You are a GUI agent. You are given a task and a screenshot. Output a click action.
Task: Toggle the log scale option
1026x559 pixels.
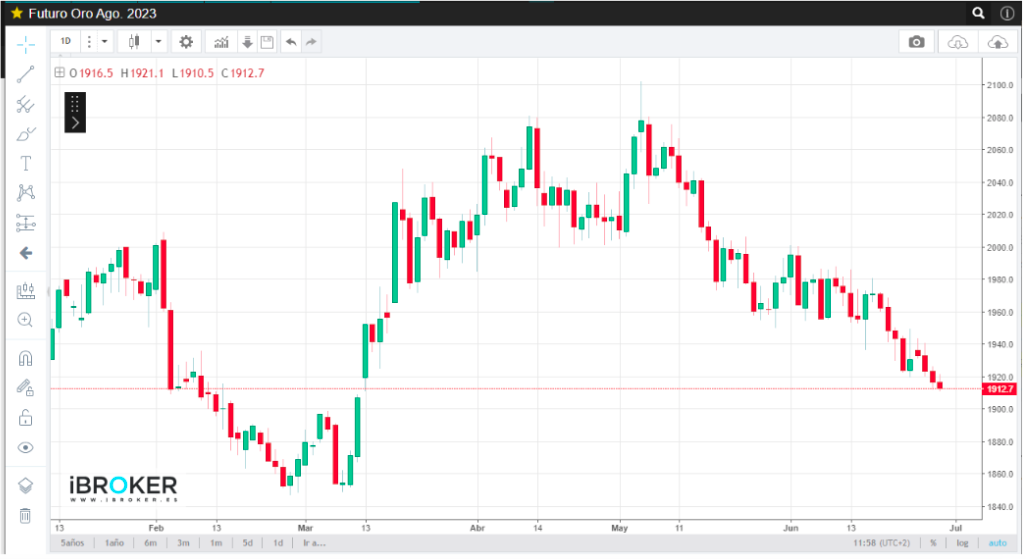click(962, 543)
